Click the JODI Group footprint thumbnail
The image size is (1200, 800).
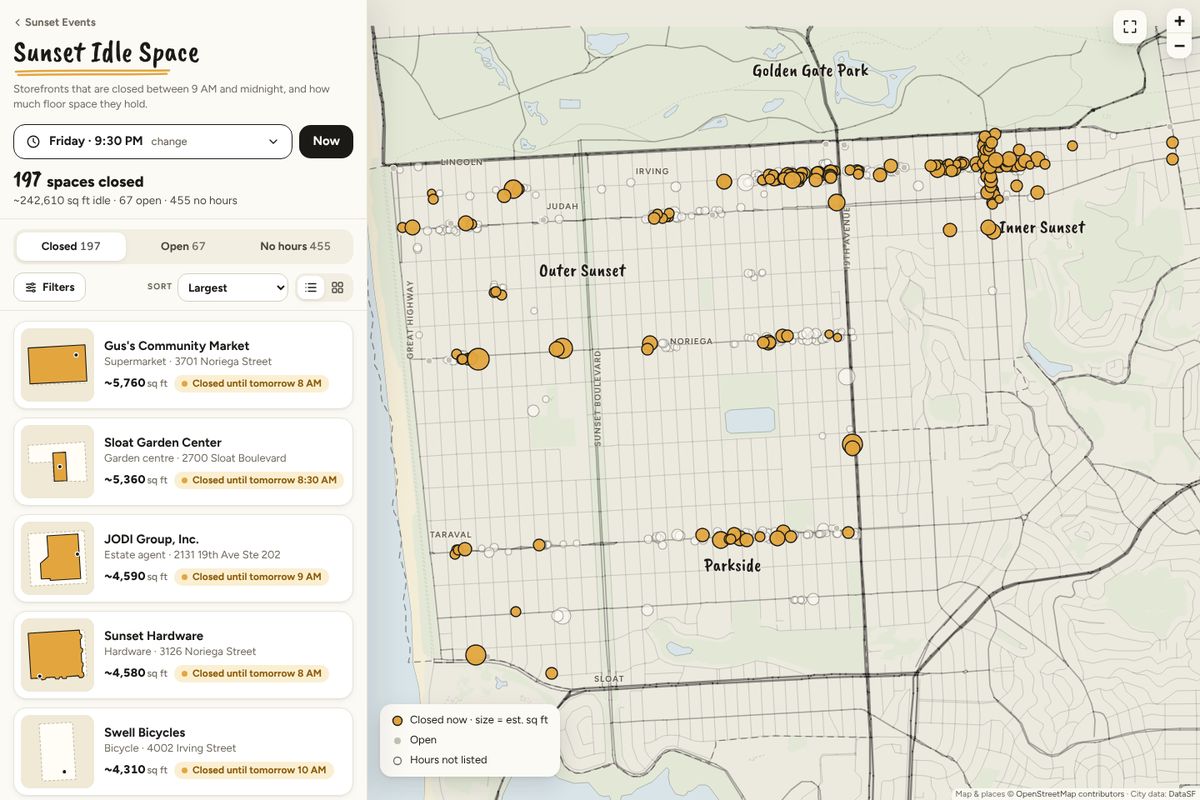(57, 559)
